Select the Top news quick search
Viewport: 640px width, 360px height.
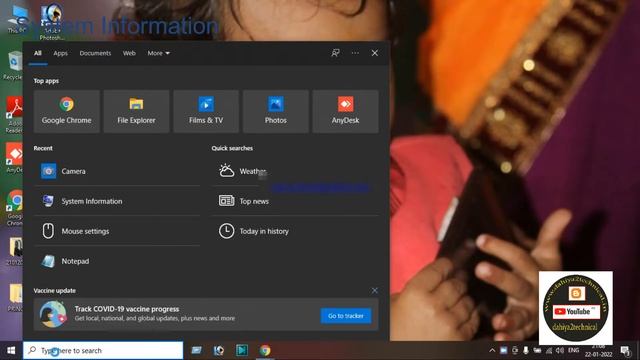coord(295,201)
